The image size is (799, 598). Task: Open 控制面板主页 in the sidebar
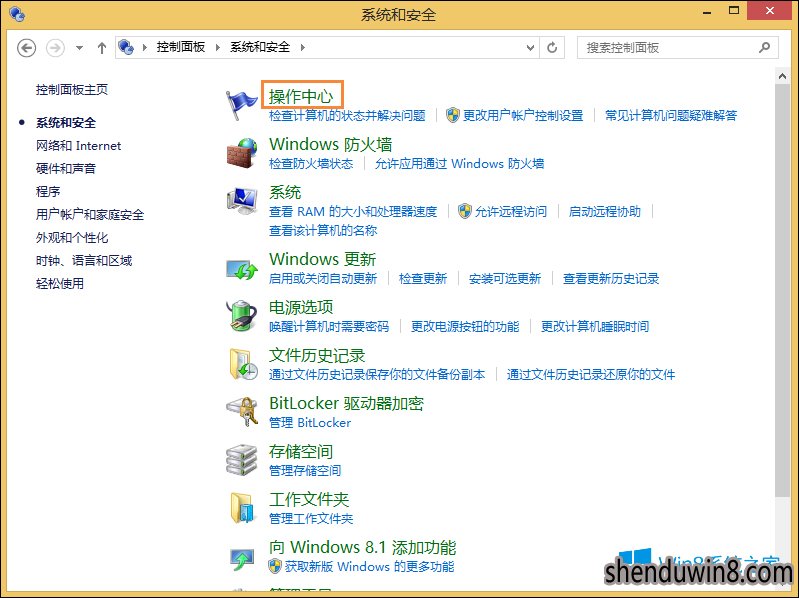[x=72, y=90]
